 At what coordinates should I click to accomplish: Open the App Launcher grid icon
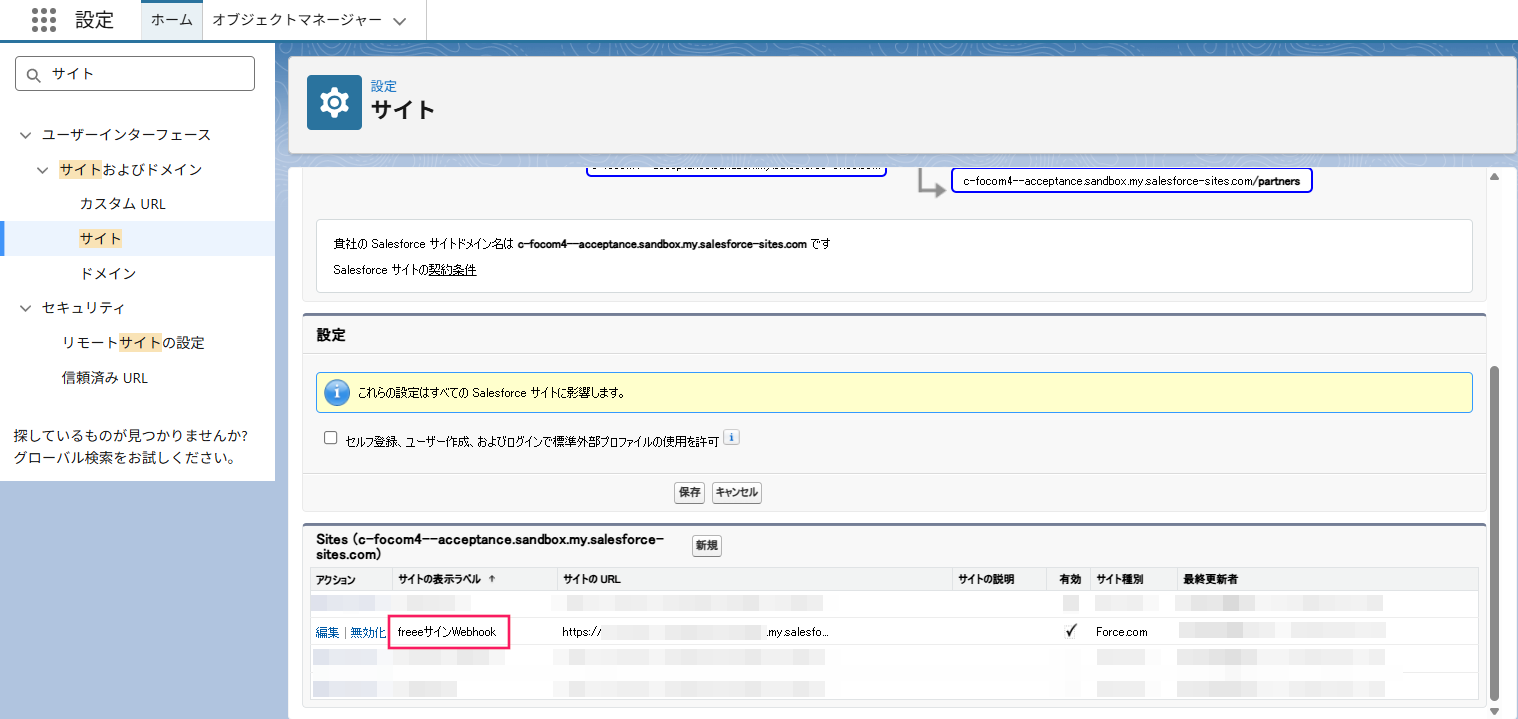coord(44,20)
